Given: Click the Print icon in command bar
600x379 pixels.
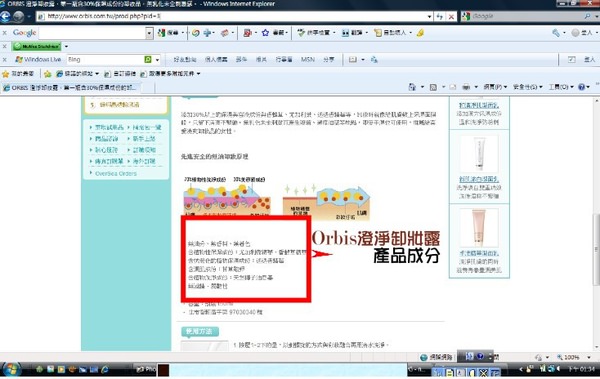Looking at the screenshot, I should 466,87.
